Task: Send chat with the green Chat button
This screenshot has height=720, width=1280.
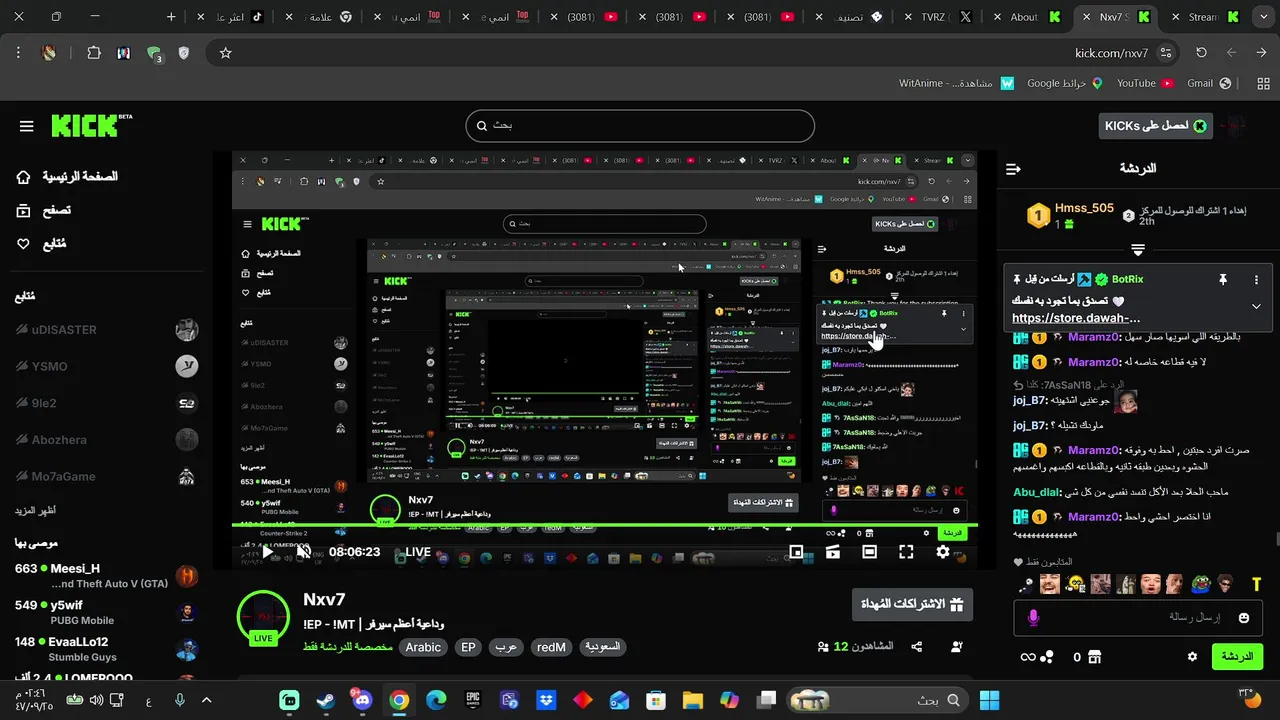Action: (1237, 657)
